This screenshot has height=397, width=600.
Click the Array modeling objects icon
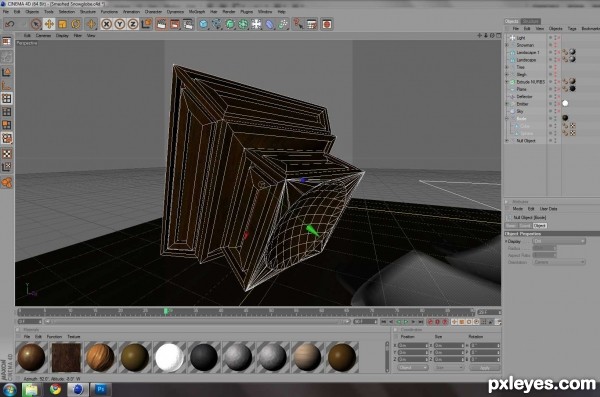[x=243, y=24]
